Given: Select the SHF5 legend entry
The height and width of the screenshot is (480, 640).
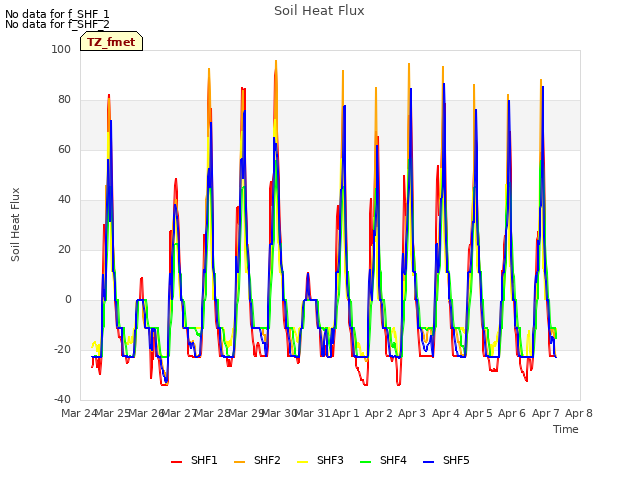Looking at the screenshot, I should click(x=447, y=460).
